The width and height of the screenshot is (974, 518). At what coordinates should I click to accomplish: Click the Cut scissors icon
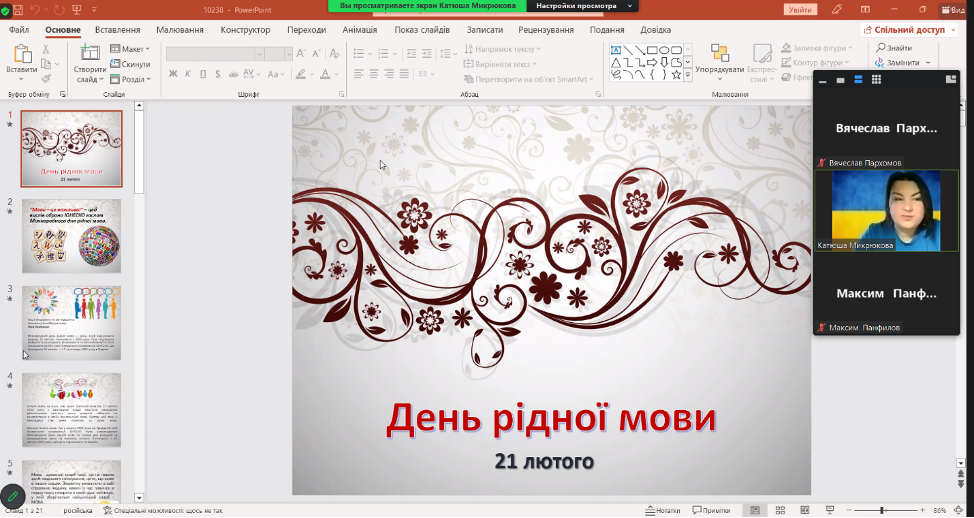pyautogui.click(x=46, y=49)
